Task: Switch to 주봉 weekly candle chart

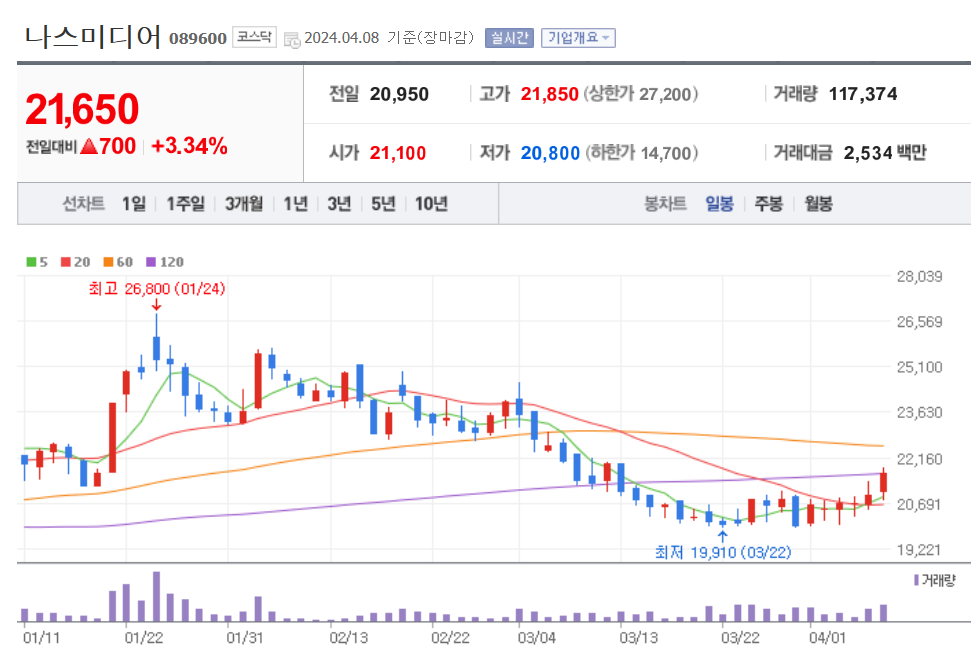Action: tap(769, 204)
